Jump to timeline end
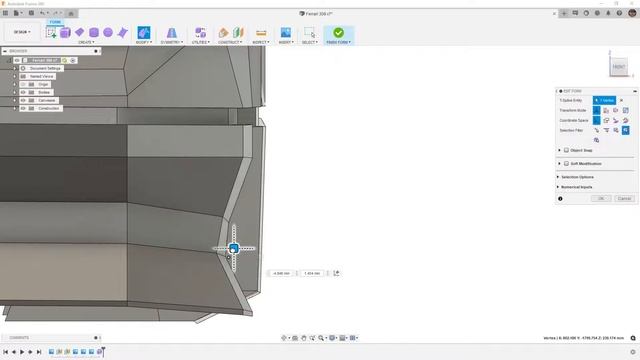 [x=39, y=352]
